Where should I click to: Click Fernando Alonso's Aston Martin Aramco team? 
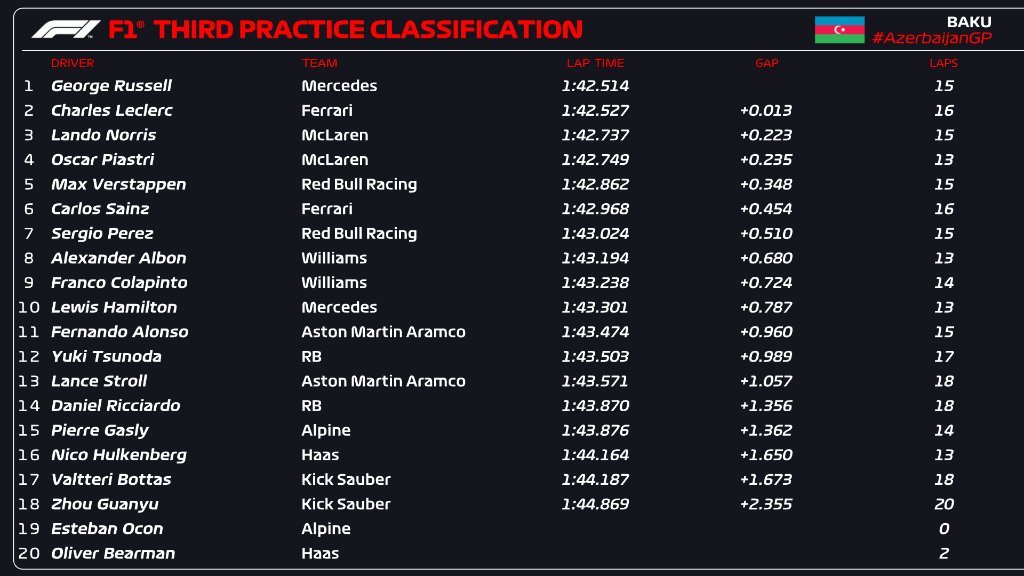(x=383, y=332)
